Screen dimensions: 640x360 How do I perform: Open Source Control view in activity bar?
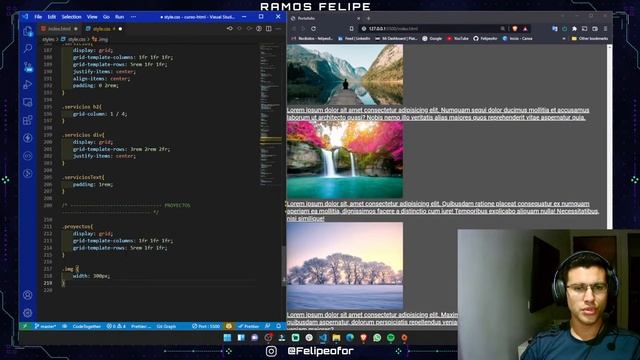tap(28, 67)
